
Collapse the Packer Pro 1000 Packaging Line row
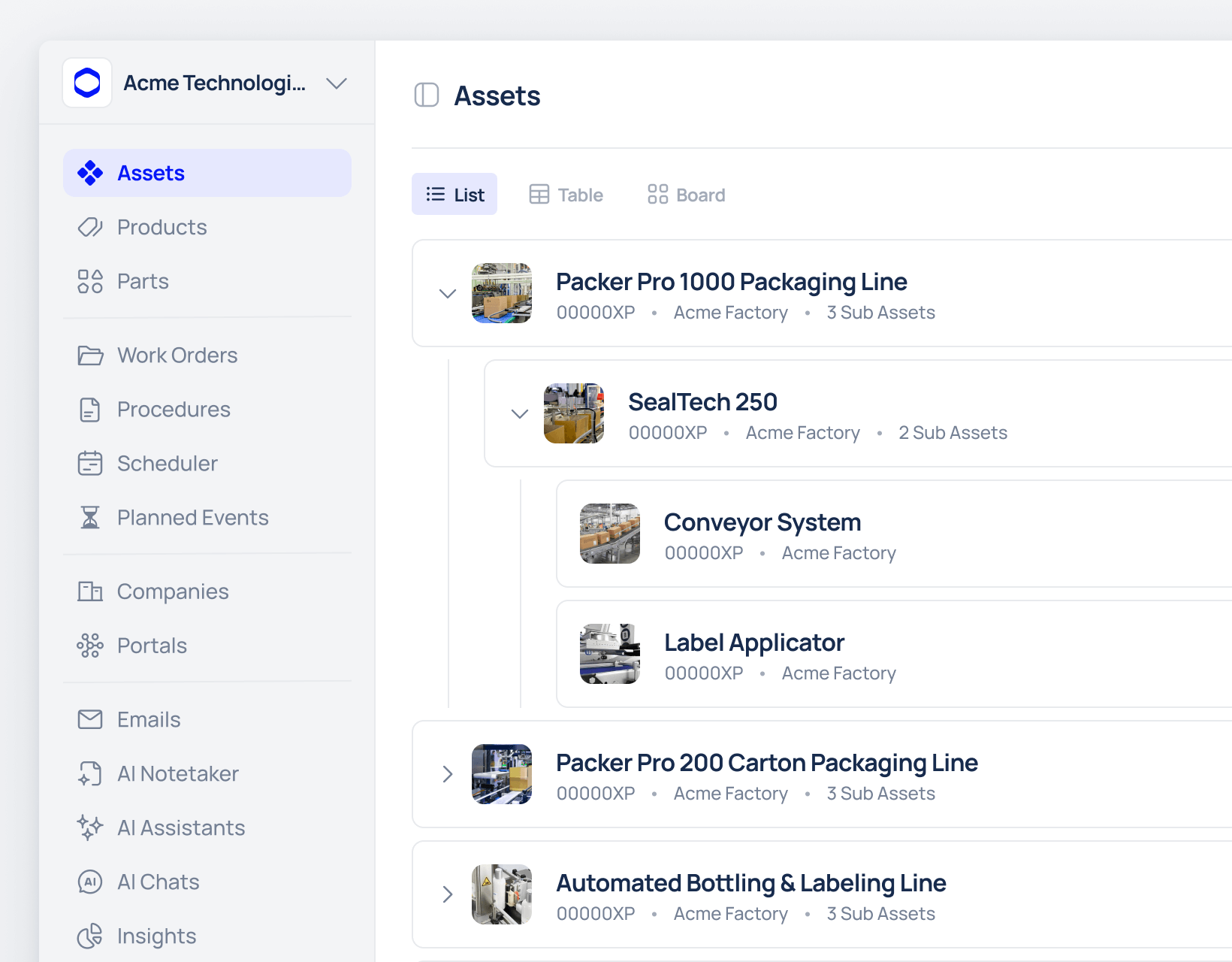pyautogui.click(x=448, y=293)
